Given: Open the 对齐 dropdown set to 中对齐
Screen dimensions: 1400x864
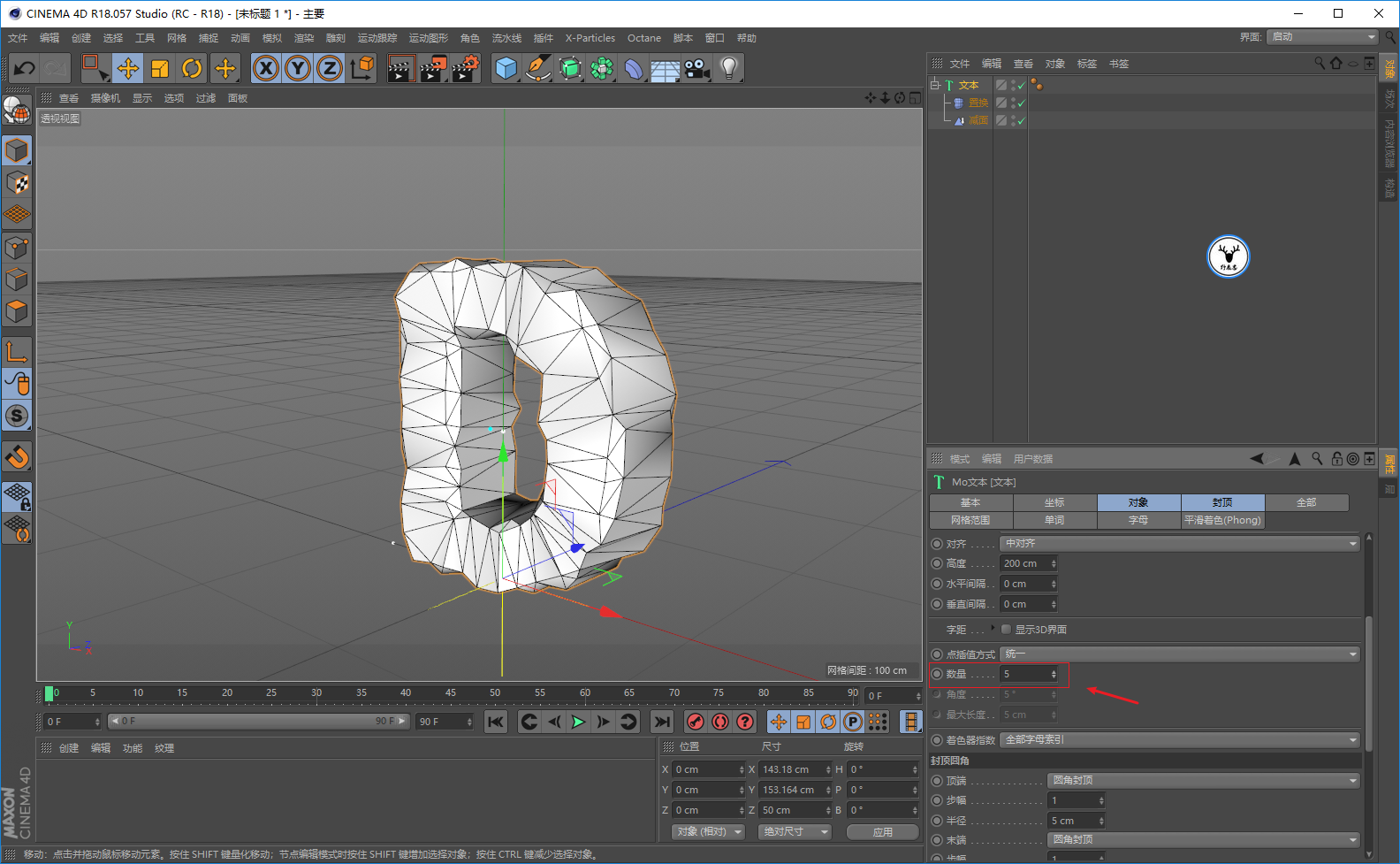Looking at the screenshot, I should click(x=1180, y=544).
